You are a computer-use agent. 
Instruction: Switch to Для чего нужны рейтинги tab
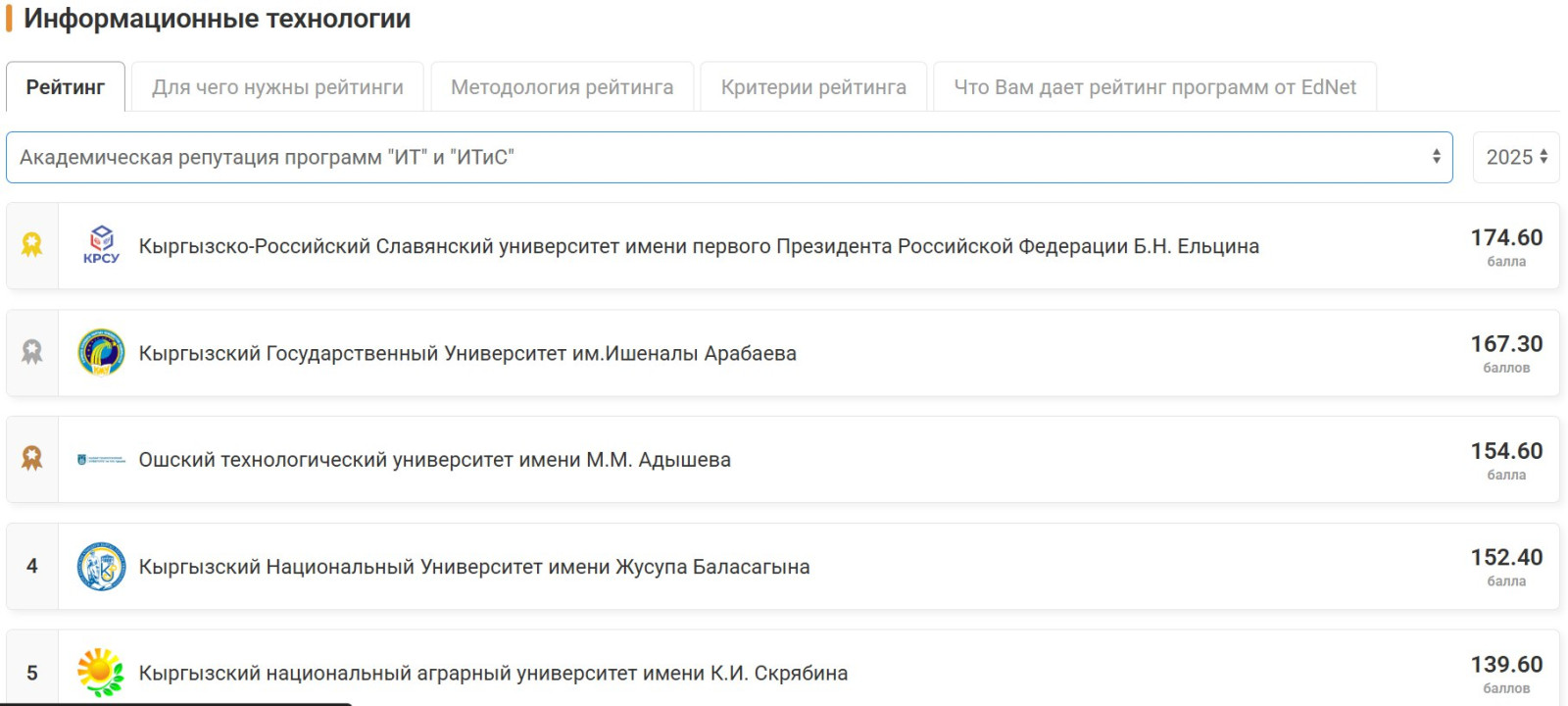tap(277, 87)
